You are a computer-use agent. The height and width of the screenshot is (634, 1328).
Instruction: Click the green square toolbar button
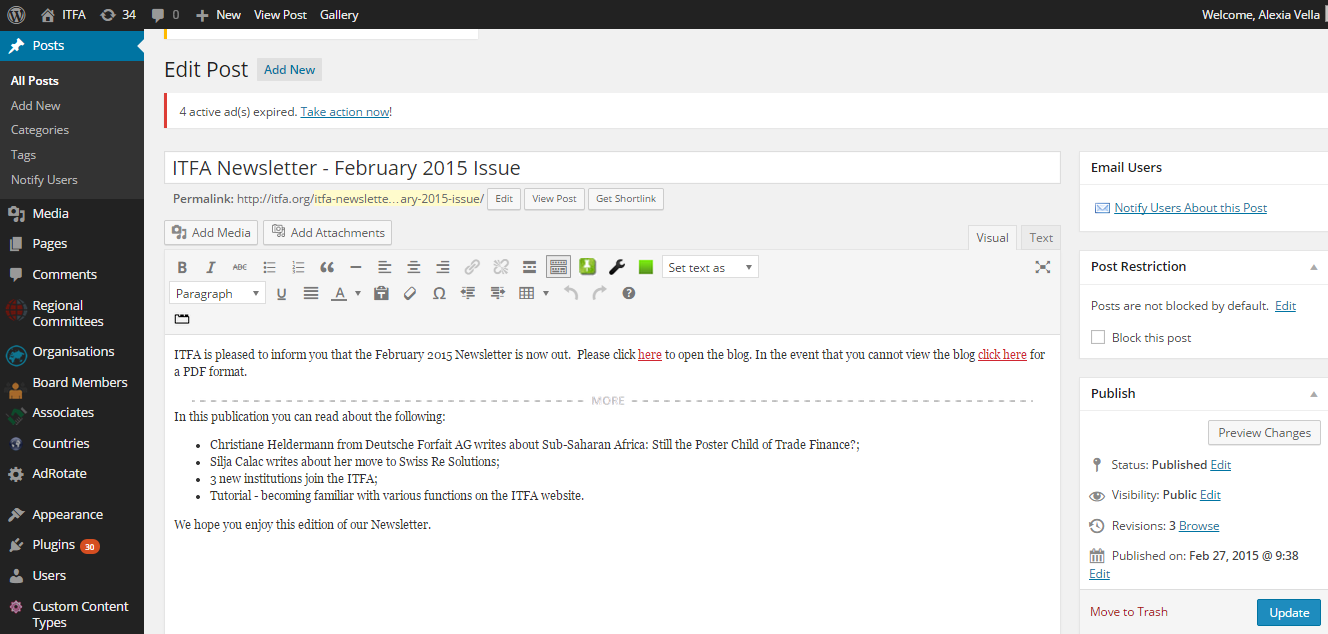[x=646, y=267]
